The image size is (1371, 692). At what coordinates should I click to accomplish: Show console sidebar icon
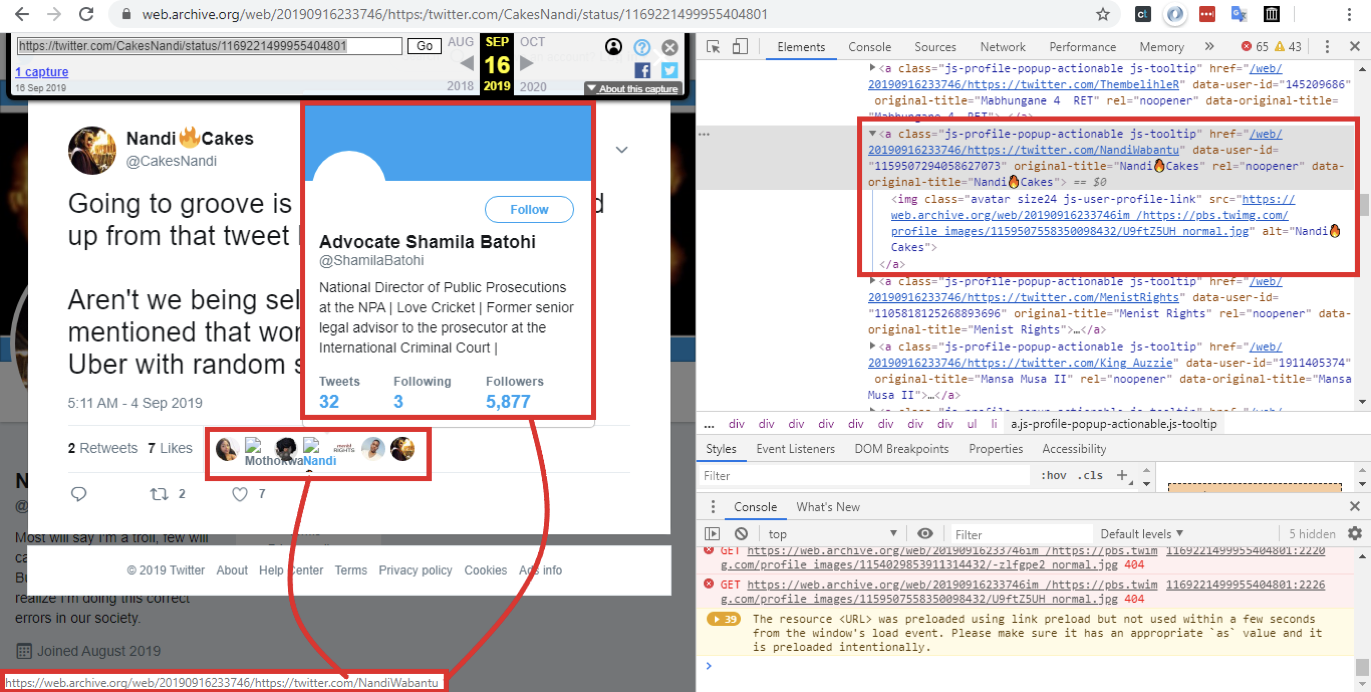tap(713, 534)
